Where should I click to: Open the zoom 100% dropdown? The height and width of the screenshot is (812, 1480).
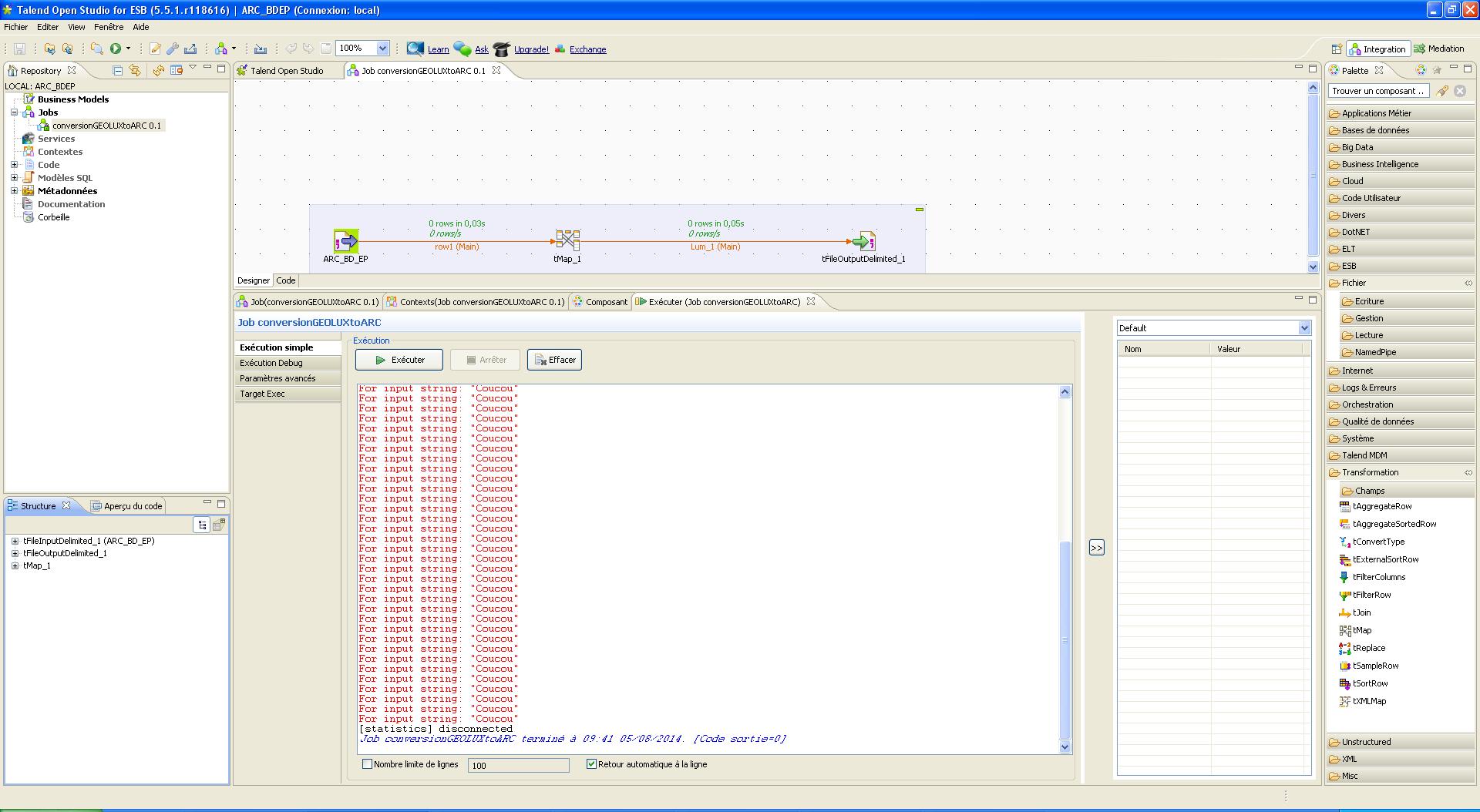pos(382,49)
